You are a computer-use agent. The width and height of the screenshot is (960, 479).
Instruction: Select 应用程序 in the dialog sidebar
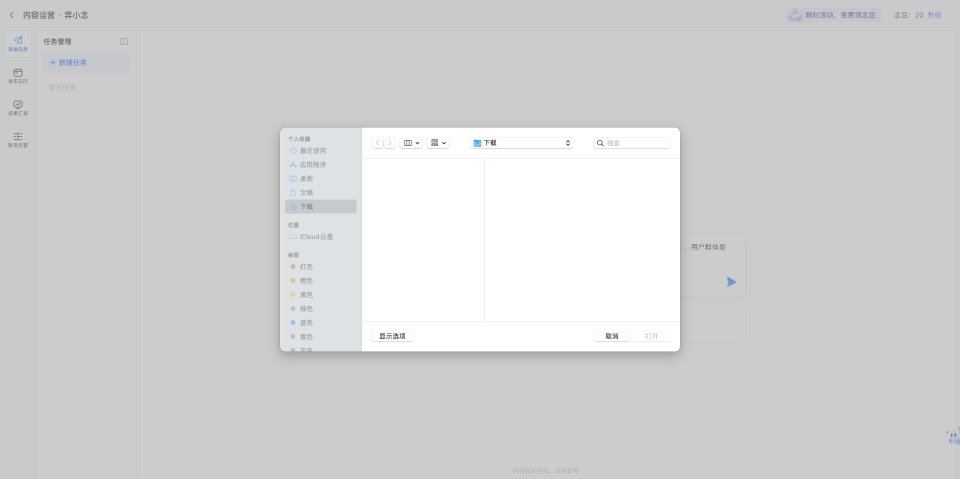(313, 165)
